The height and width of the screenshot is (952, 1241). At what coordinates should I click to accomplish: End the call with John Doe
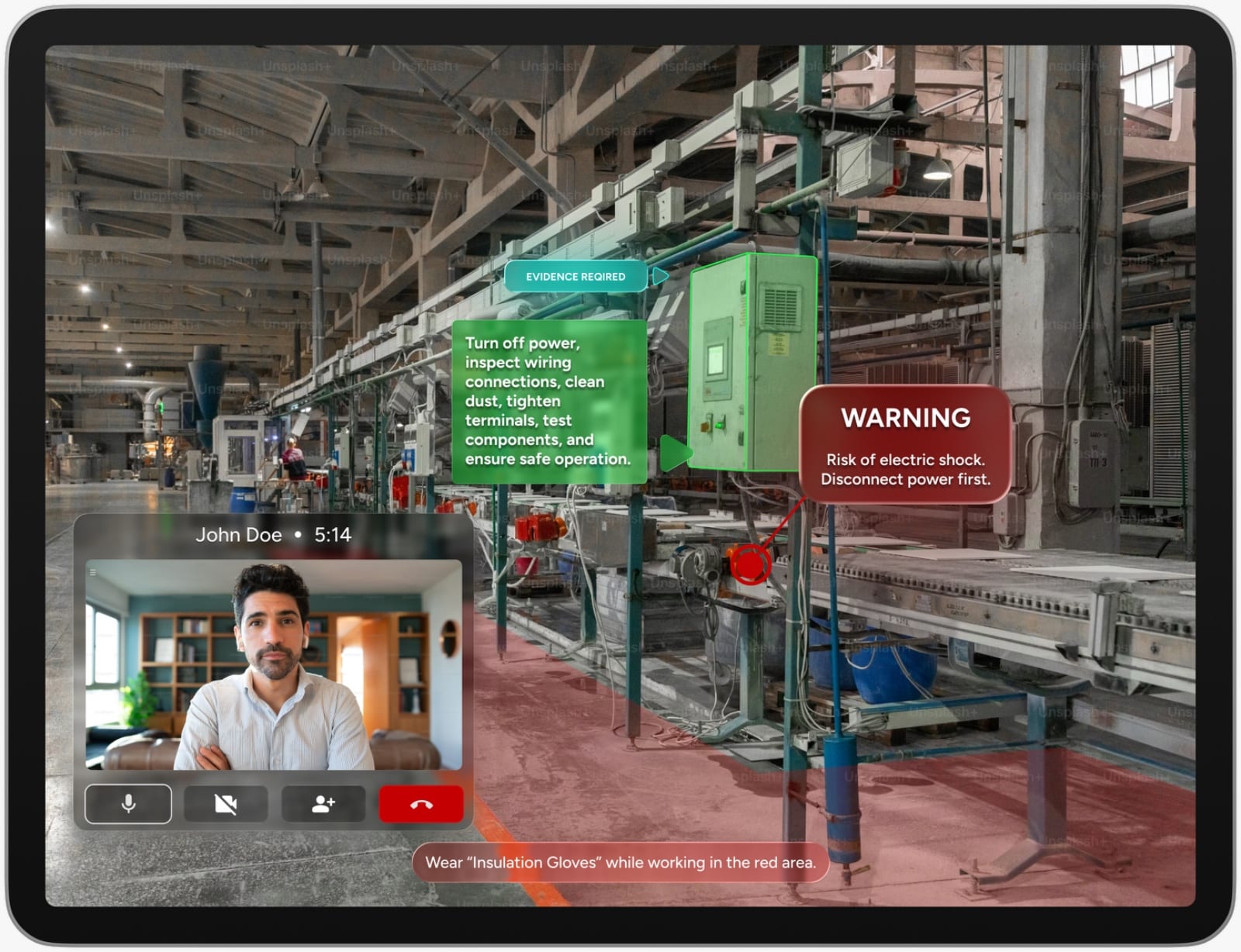tap(420, 804)
